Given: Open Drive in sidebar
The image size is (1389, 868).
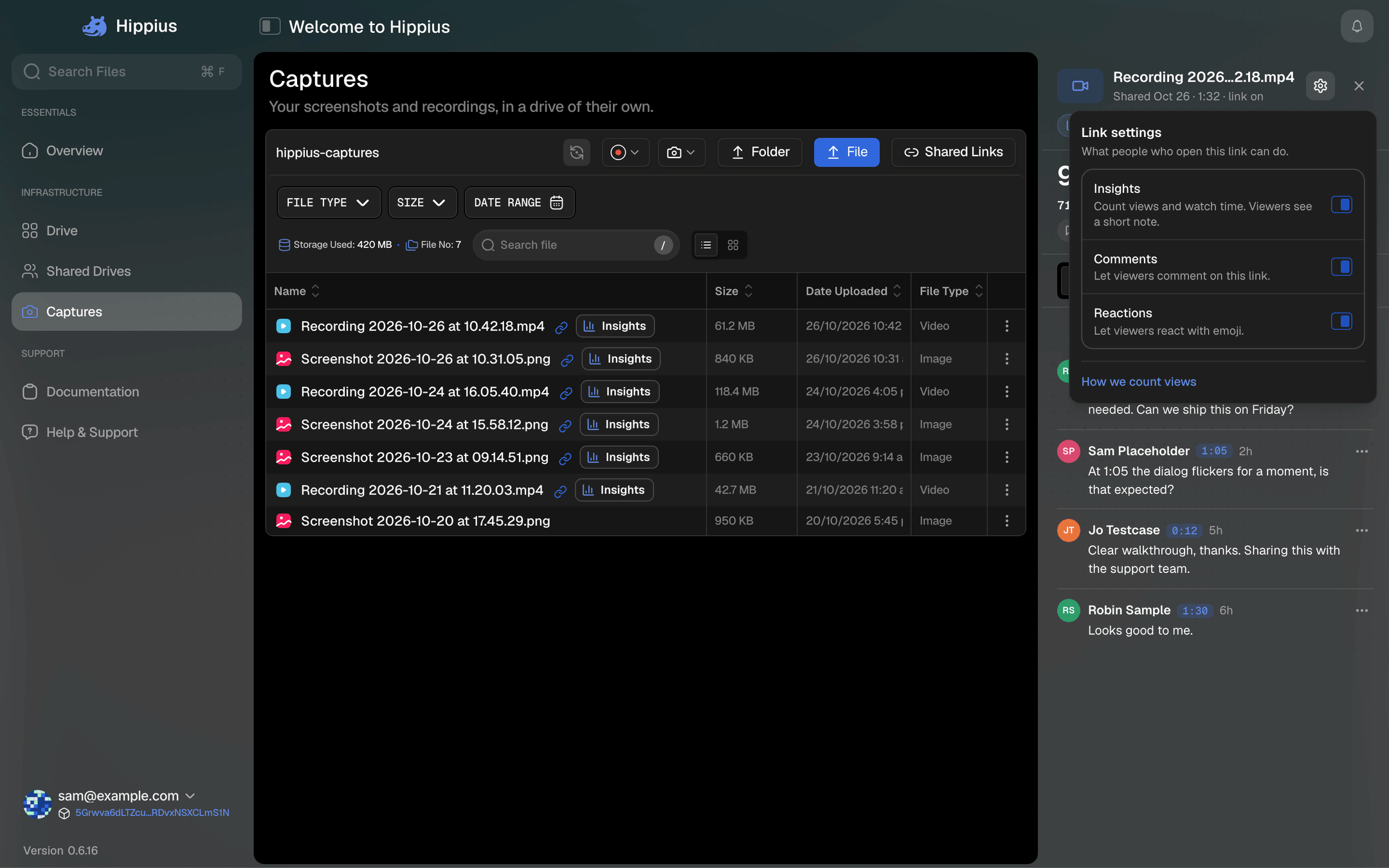Looking at the screenshot, I should pyautogui.click(x=127, y=230).
